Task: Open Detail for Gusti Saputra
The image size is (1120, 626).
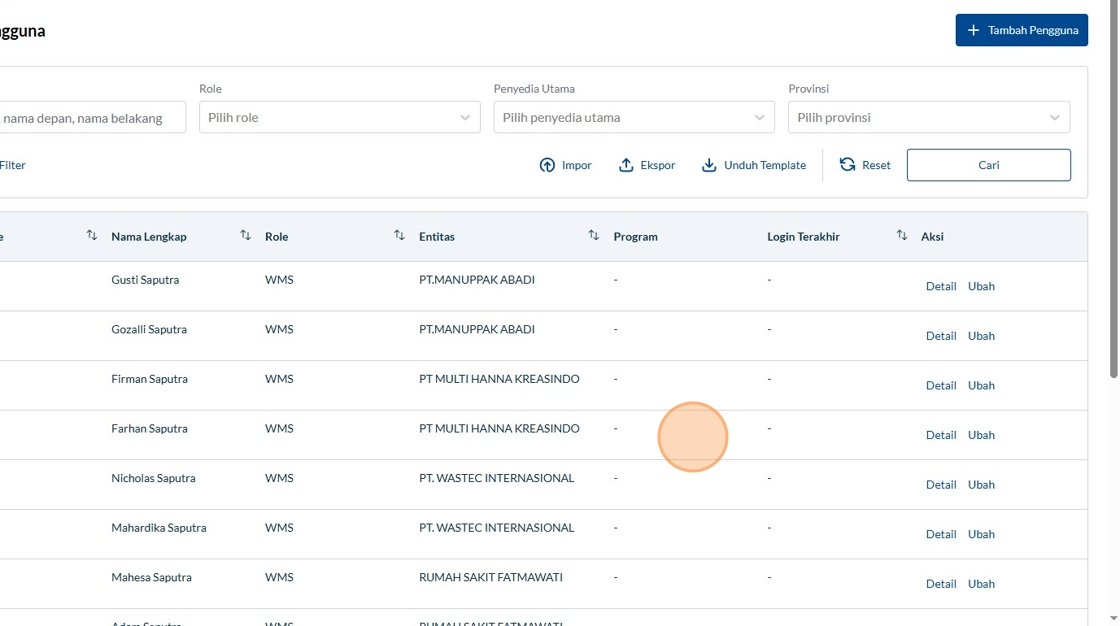Action: (940, 286)
